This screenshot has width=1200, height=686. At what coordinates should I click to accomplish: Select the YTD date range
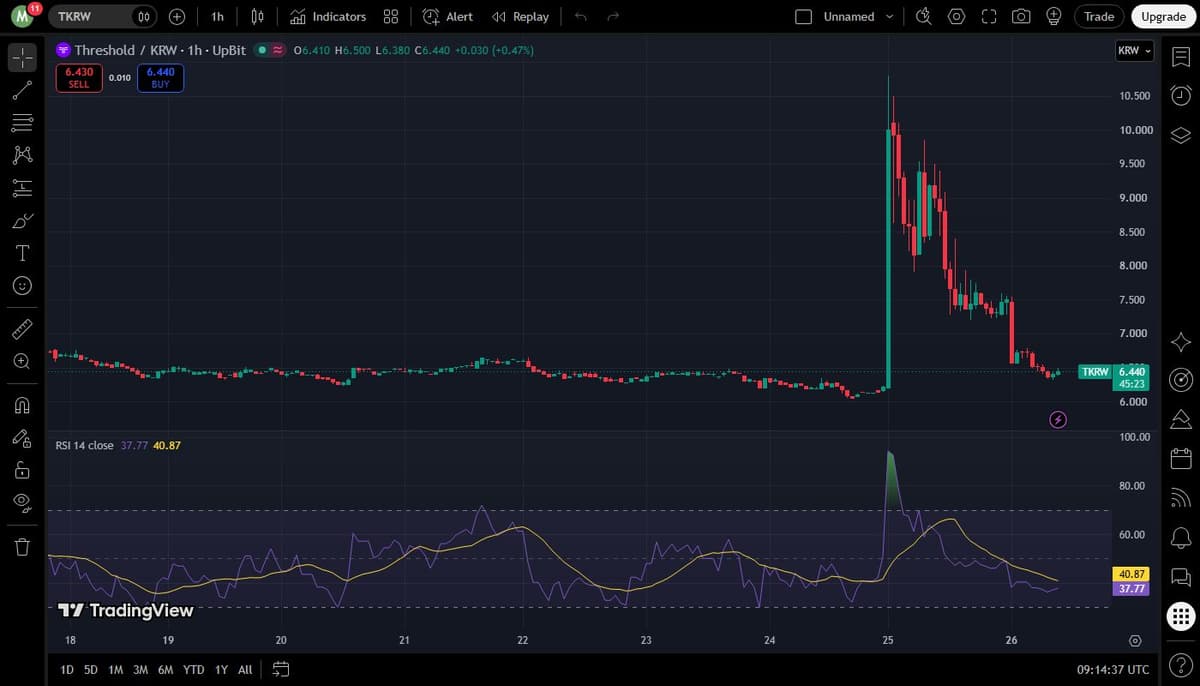click(x=194, y=669)
